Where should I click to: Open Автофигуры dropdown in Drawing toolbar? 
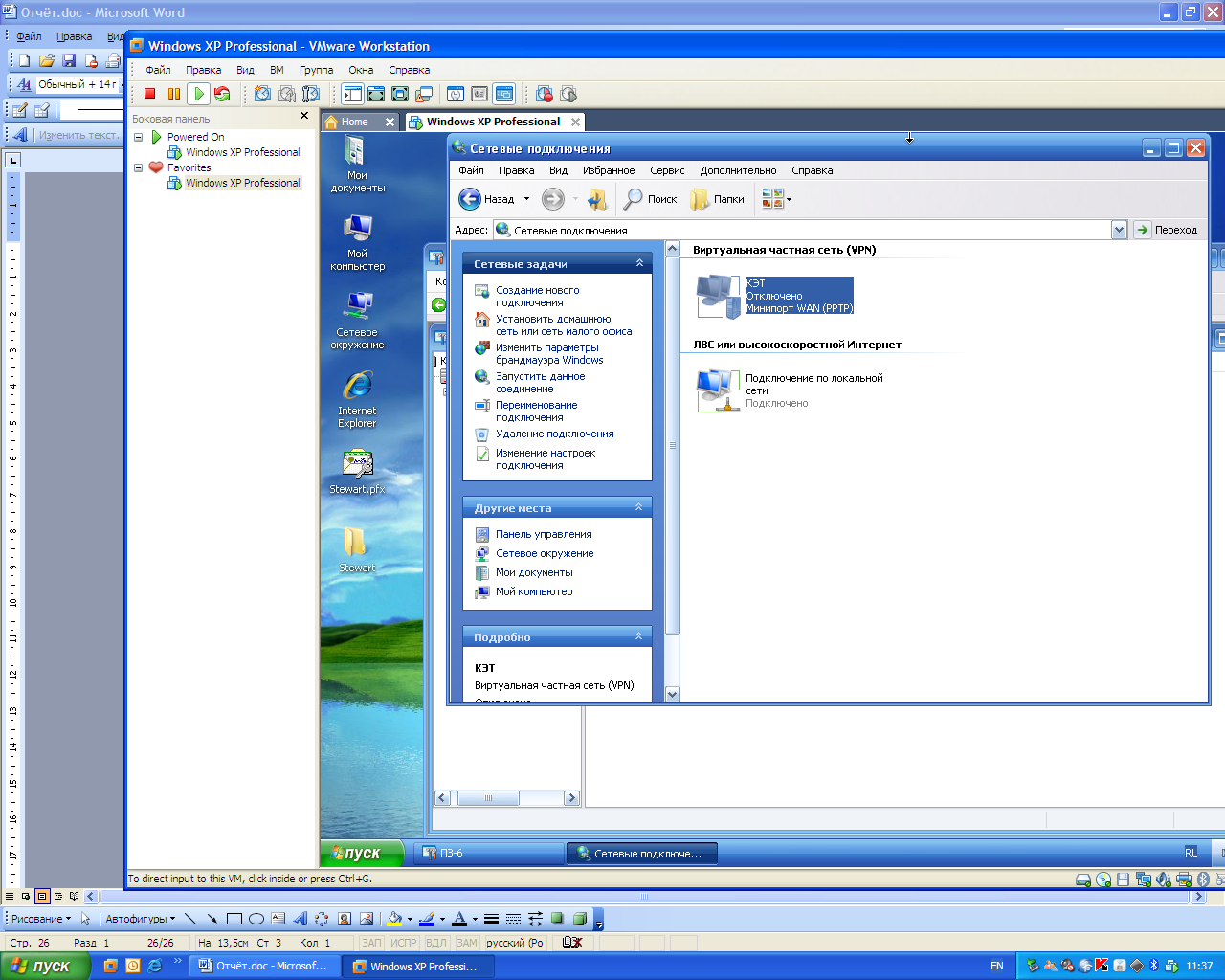[140, 919]
